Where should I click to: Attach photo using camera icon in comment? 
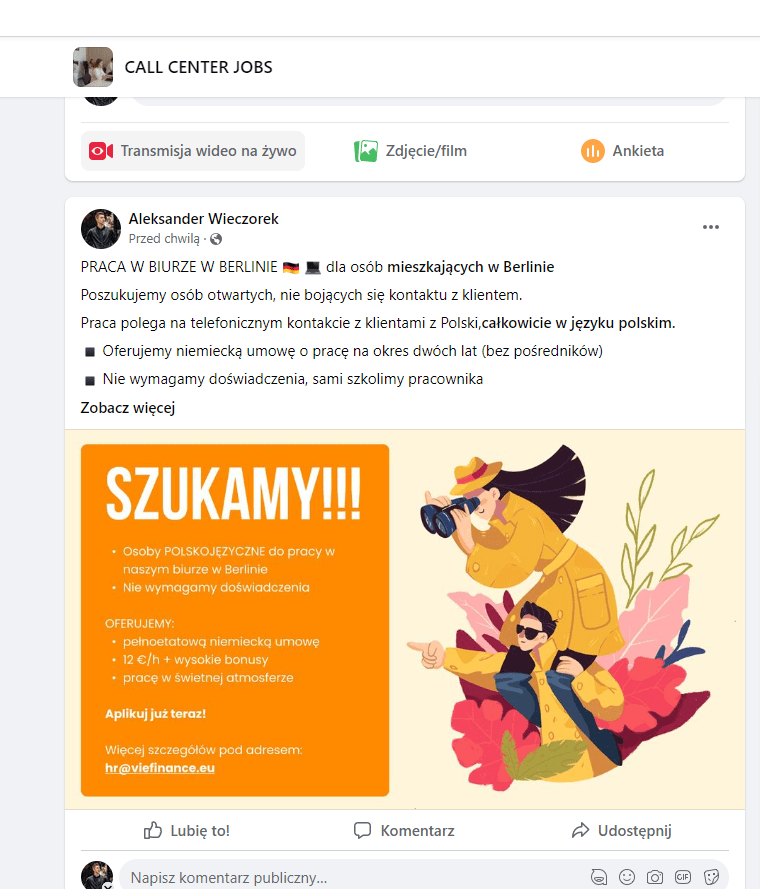pos(655,877)
